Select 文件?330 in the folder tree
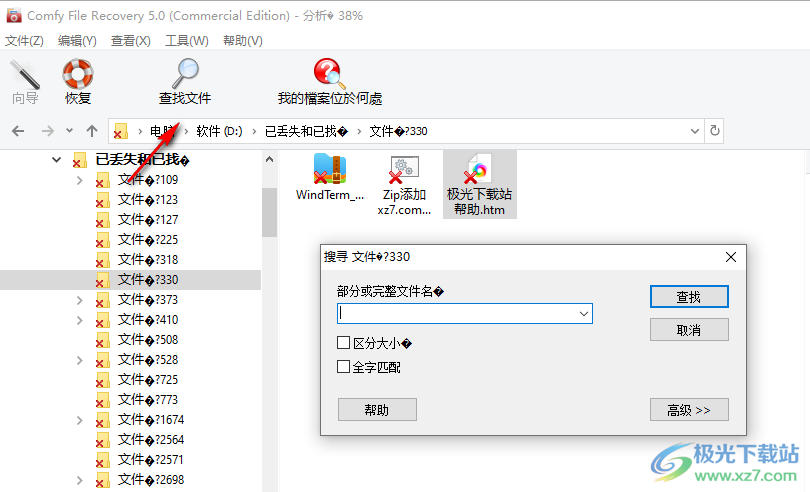Viewport: 810px width, 492px height. pos(148,280)
